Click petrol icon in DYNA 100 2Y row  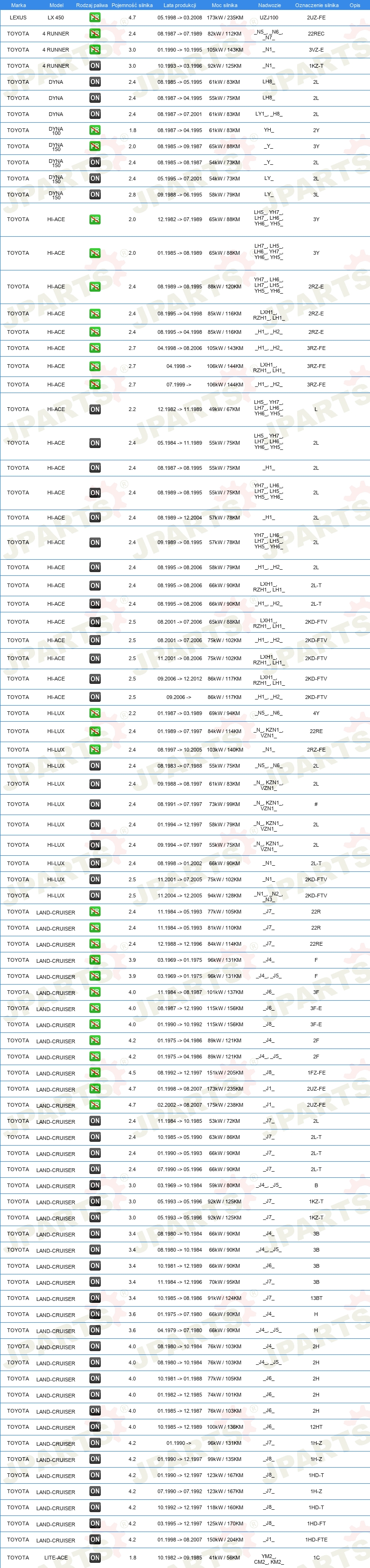(95, 130)
